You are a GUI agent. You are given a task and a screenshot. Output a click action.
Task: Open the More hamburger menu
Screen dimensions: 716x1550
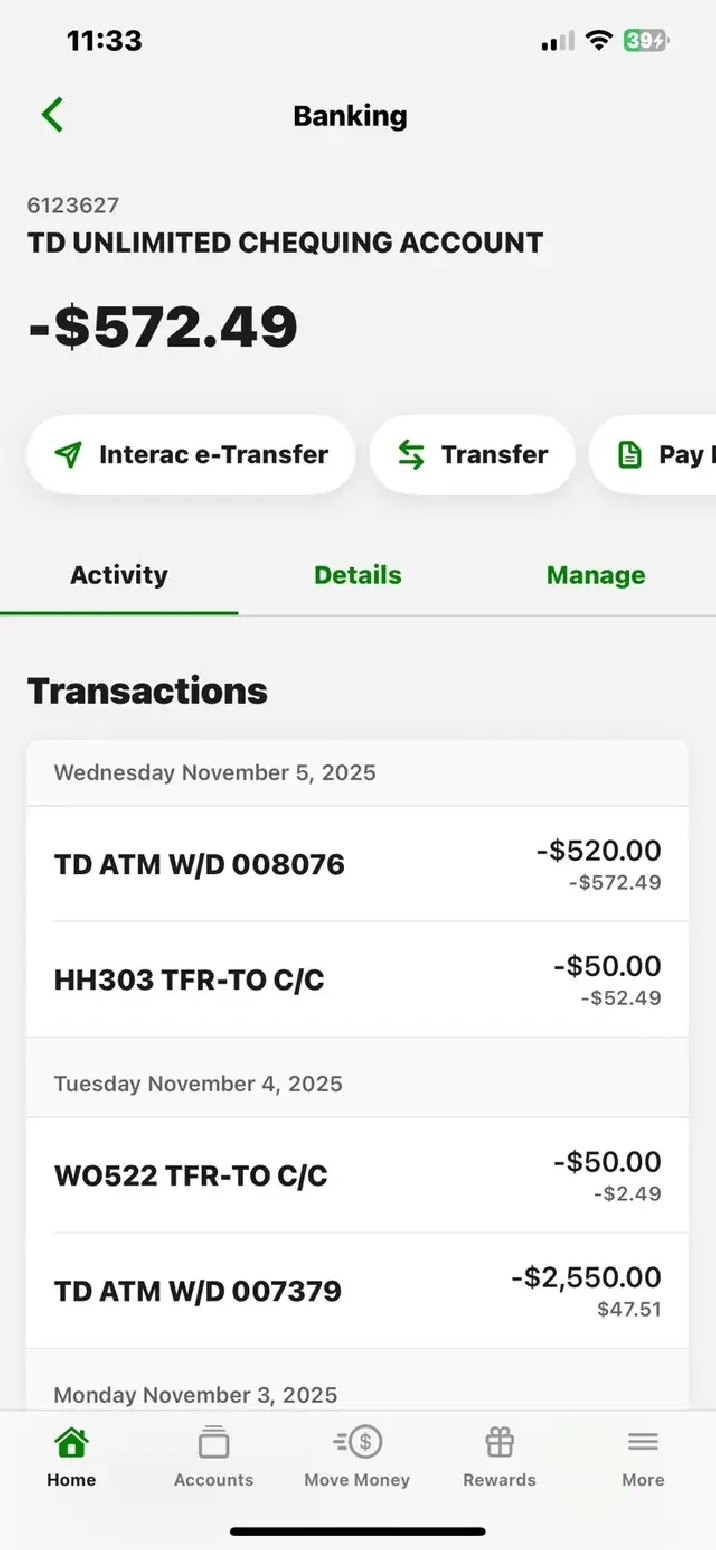click(x=642, y=1457)
